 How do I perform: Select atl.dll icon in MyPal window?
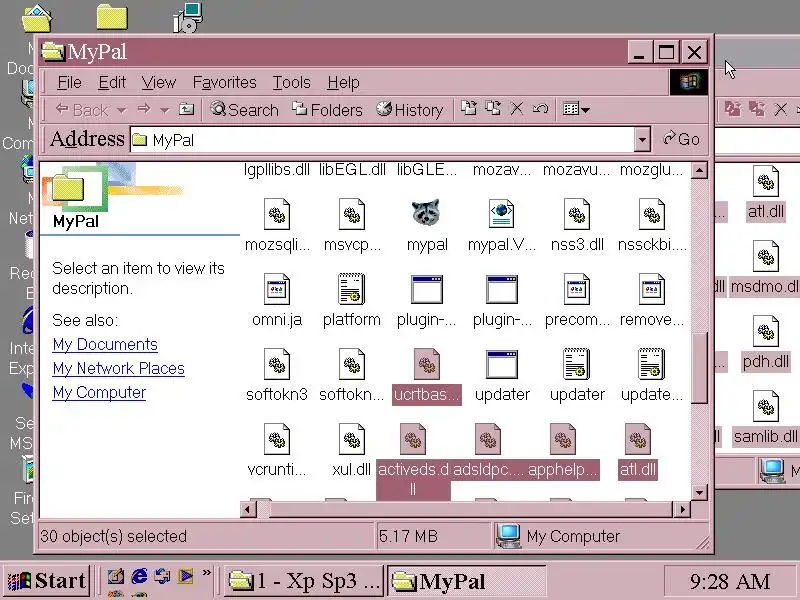[638, 439]
